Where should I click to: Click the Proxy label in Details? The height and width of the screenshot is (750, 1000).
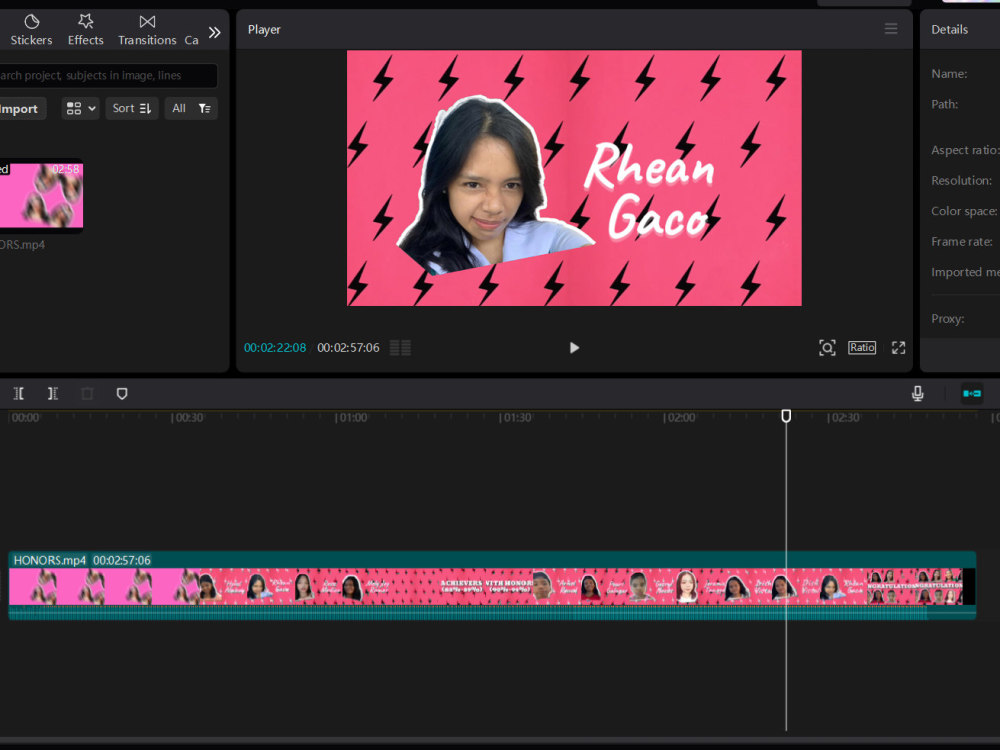point(948,319)
